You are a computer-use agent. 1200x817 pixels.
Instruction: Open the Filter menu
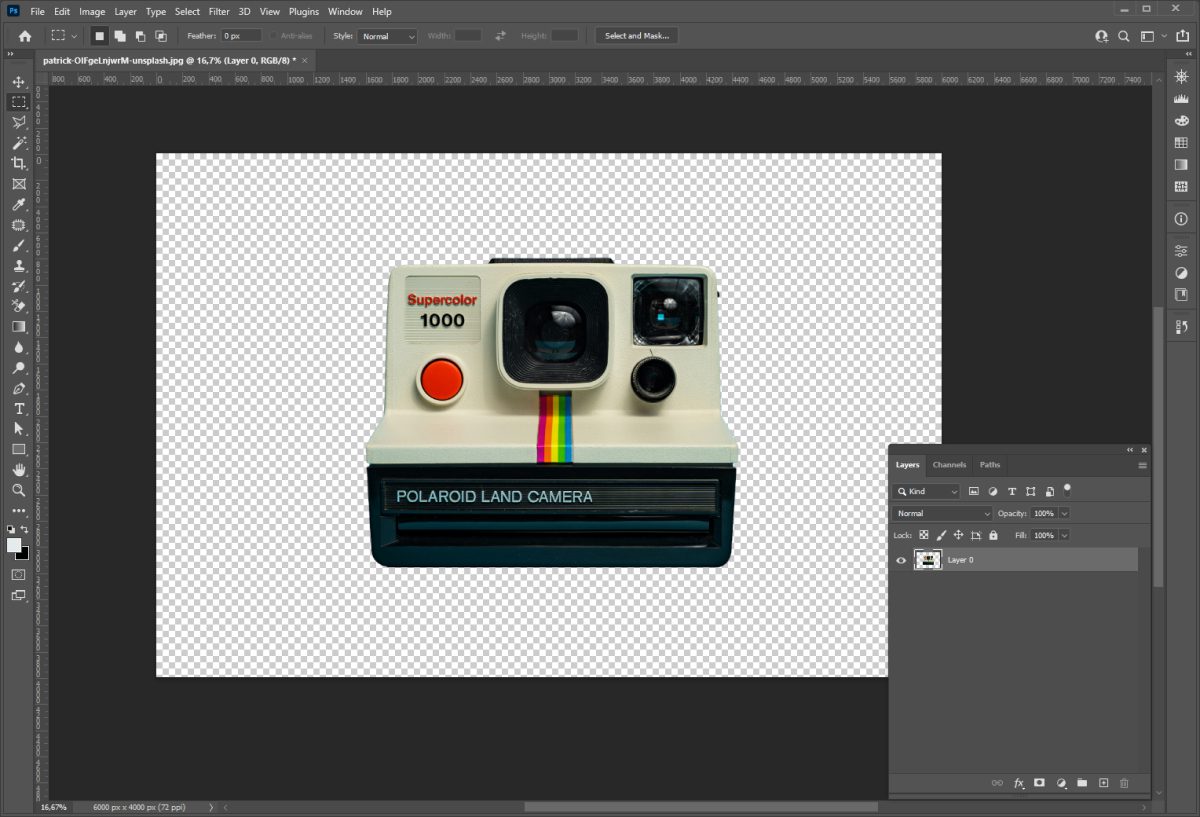tap(219, 11)
